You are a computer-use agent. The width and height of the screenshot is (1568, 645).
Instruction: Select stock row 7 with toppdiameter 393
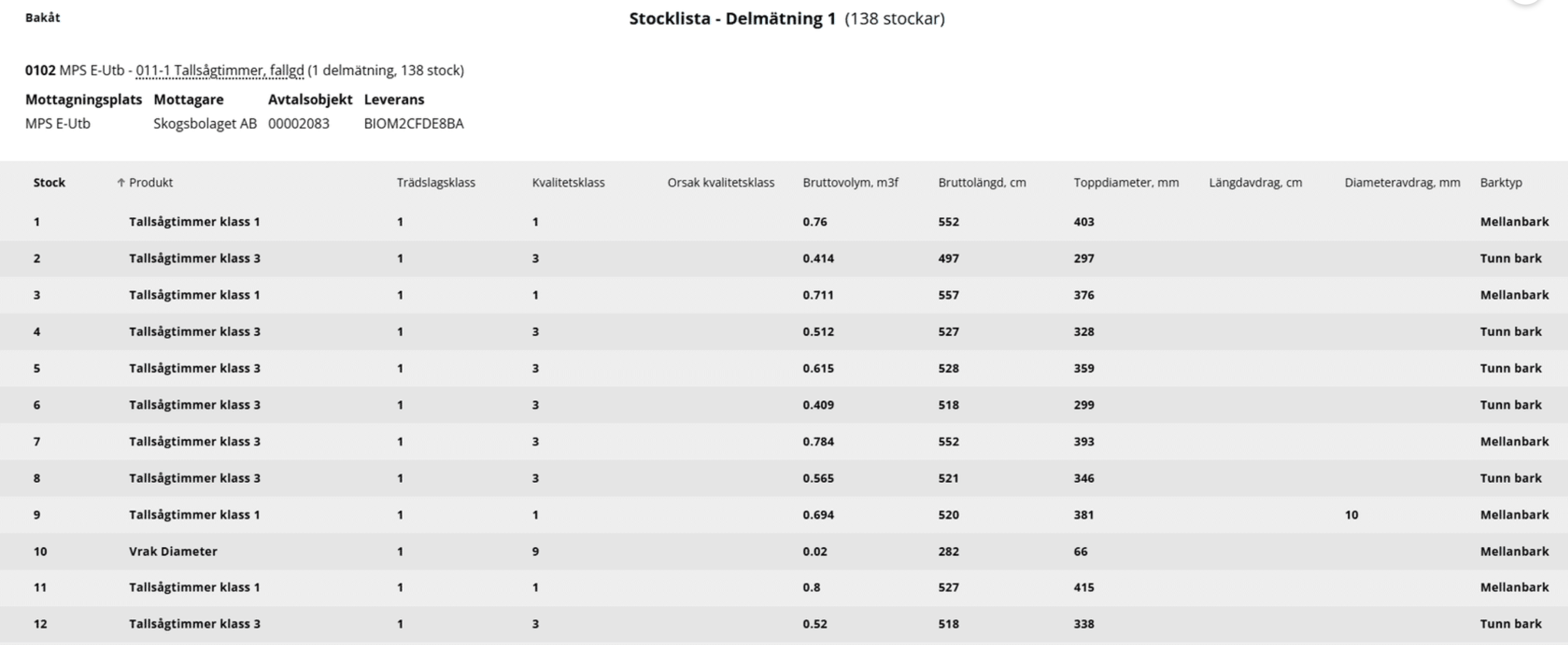[x=784, y=442]
